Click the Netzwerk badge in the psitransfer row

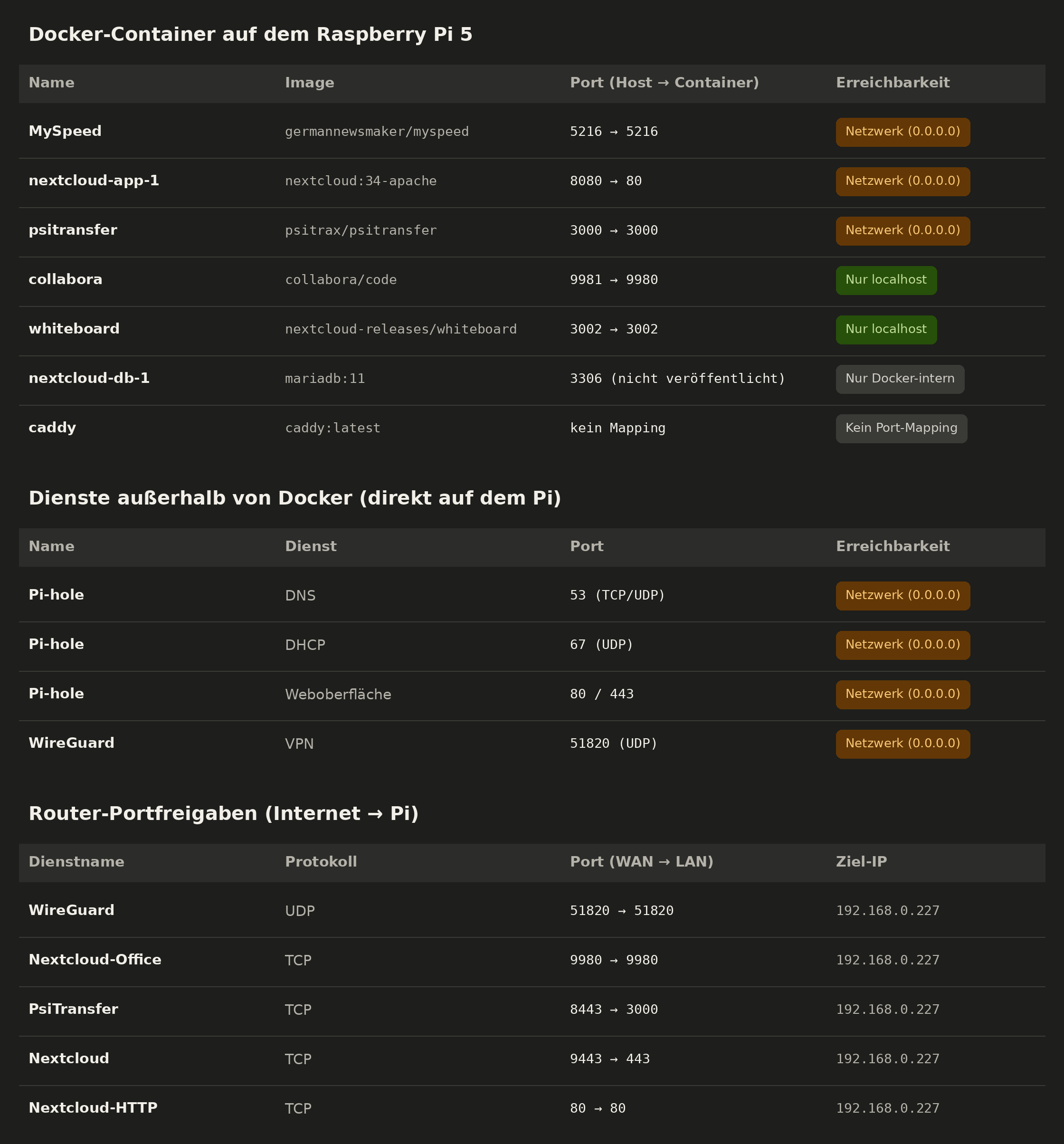click(903, 231)
